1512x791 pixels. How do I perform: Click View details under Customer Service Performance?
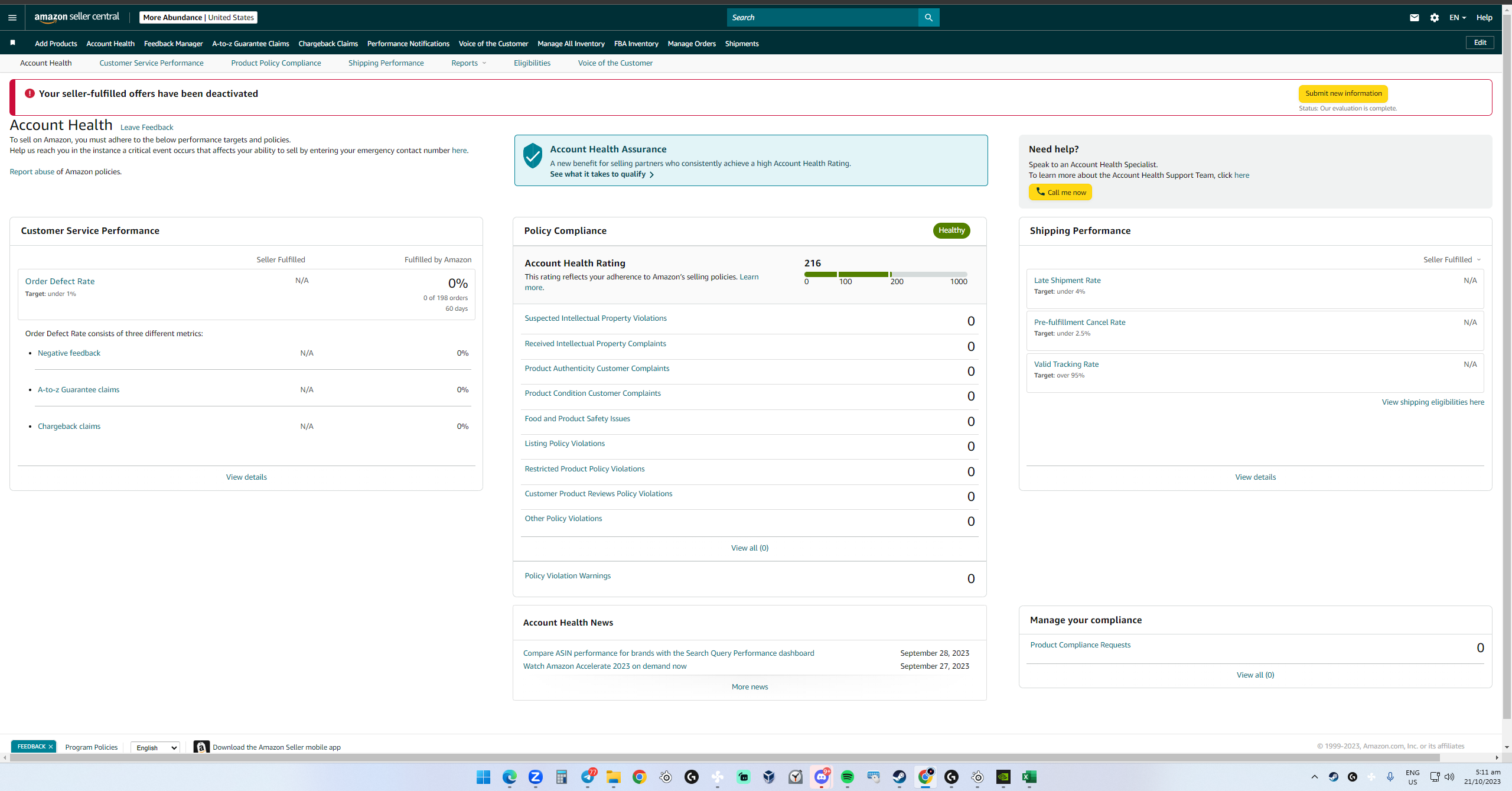pos(246,477)
